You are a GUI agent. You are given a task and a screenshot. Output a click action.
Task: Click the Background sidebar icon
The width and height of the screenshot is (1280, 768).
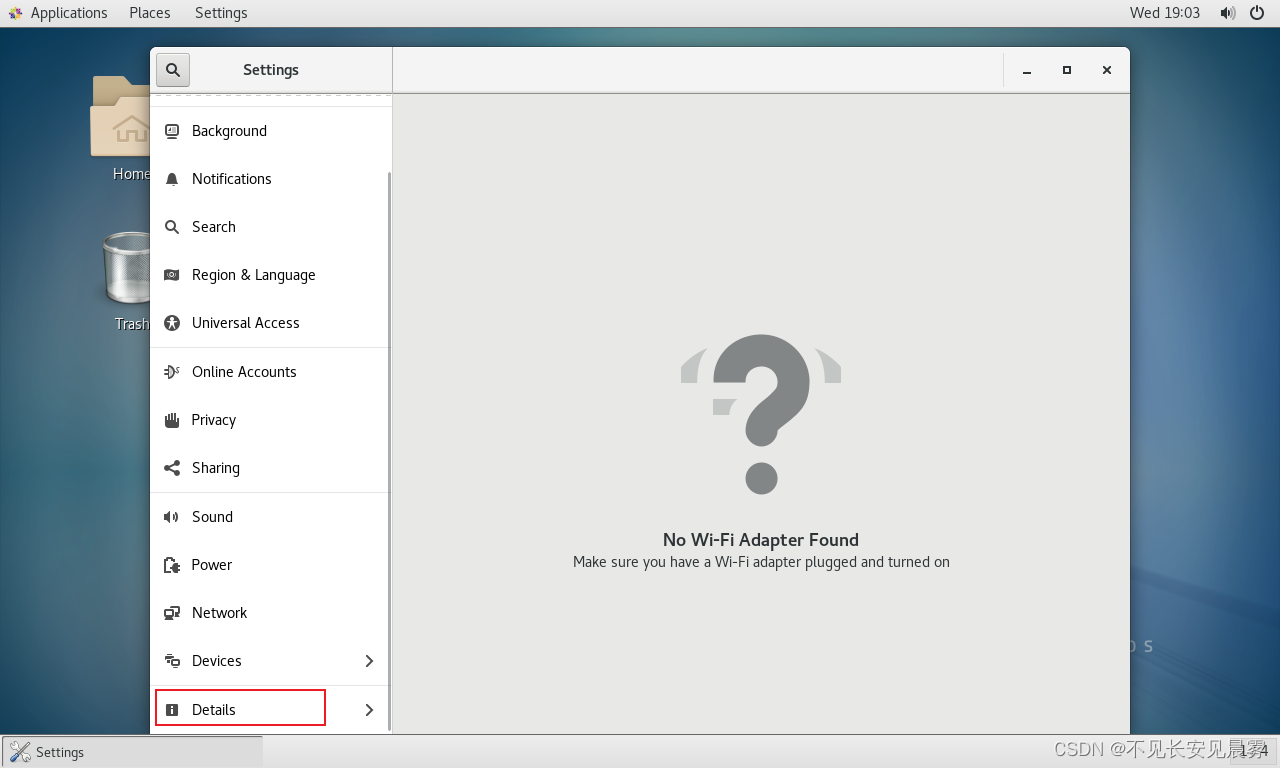[172, 131]
